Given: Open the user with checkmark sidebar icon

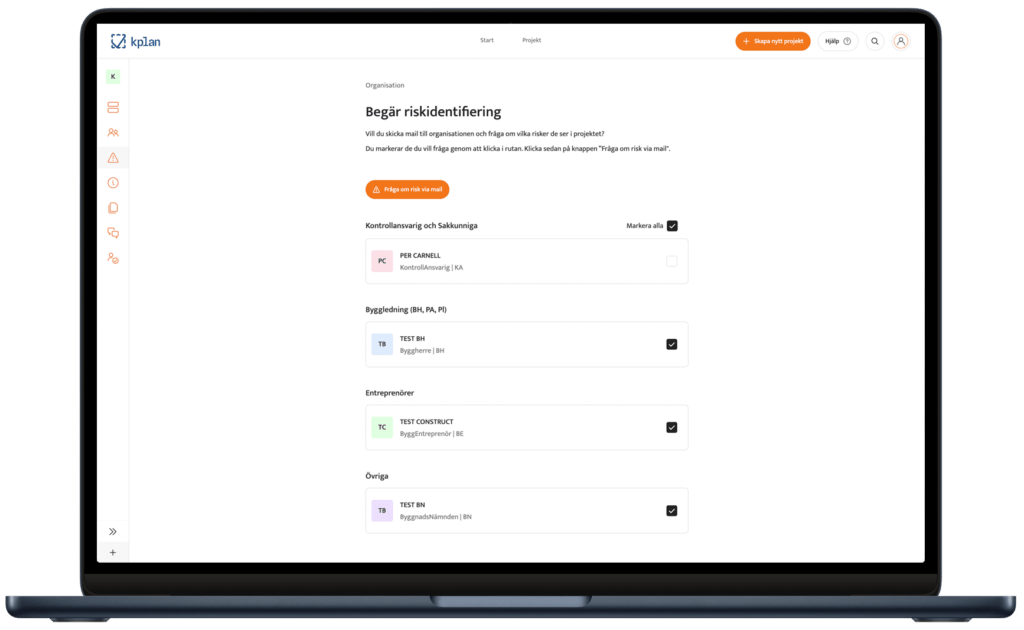Looking at the screenshot, I should (113, 258).
